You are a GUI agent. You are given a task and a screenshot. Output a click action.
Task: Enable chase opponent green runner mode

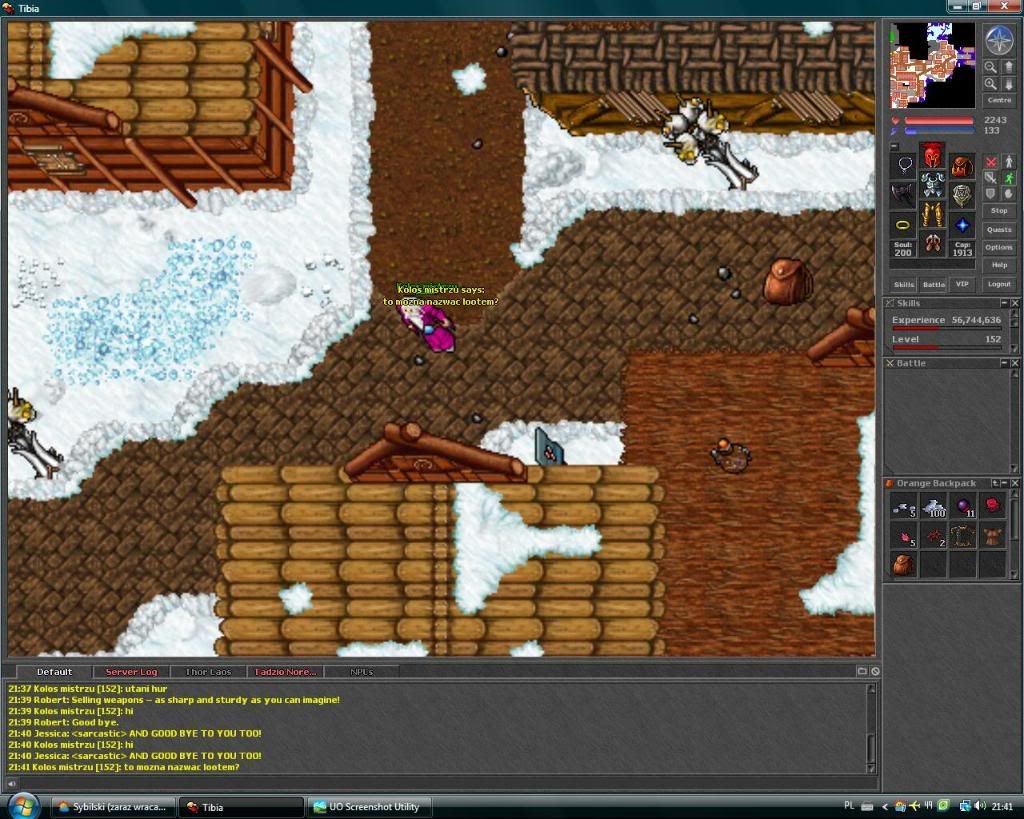coord(1008,178)
